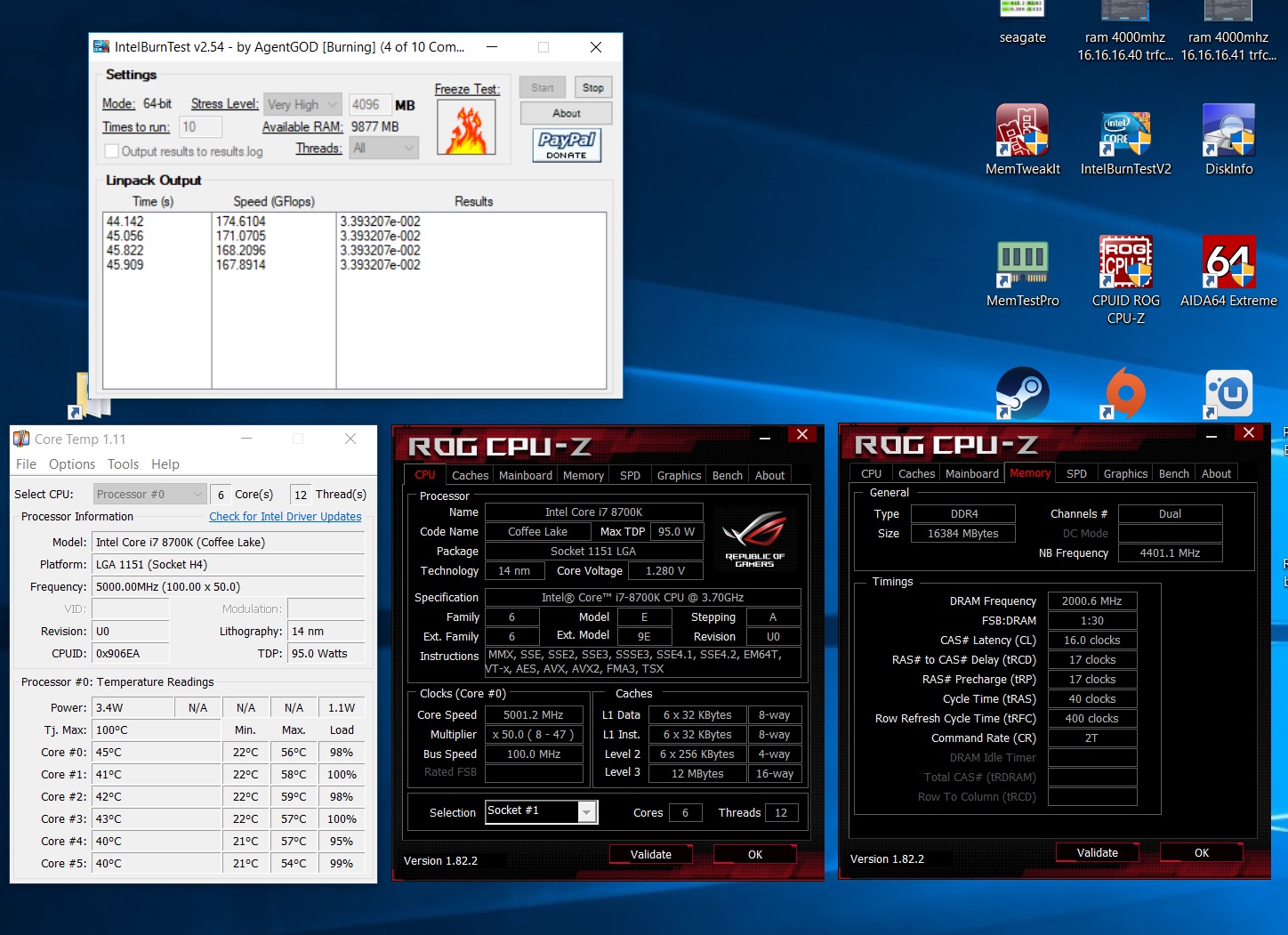Click the About button in IntelBurnTest

coord(567,113)
